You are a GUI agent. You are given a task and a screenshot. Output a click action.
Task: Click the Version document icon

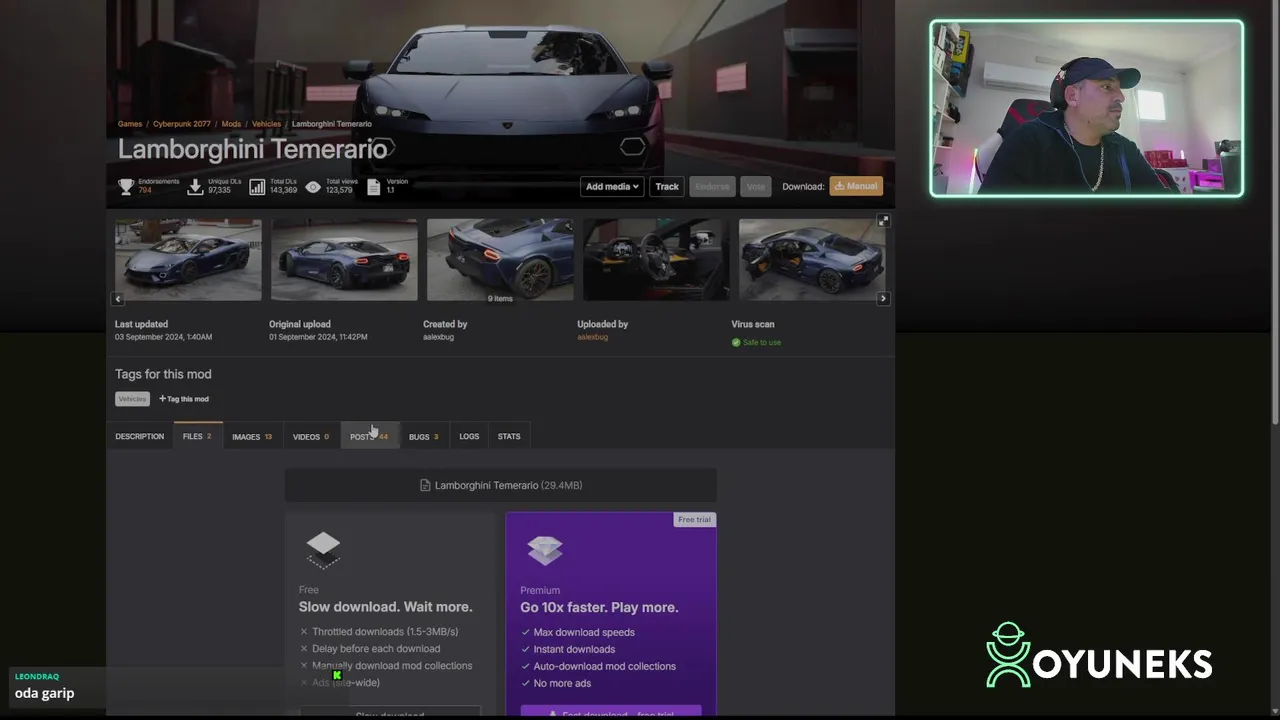(x=374, y=186)
